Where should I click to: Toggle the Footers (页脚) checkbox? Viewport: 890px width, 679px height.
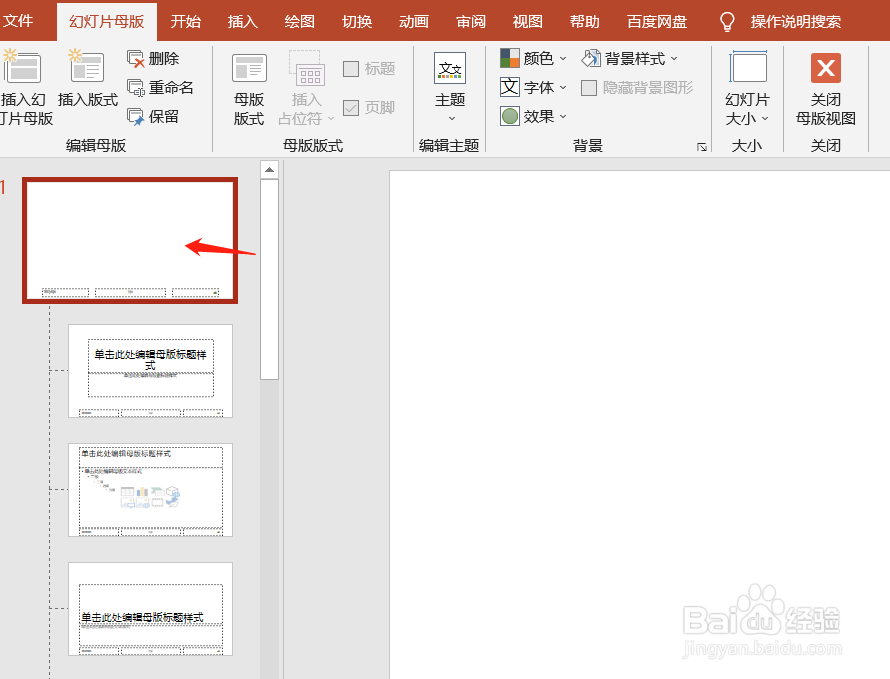(x=351, y=108)
